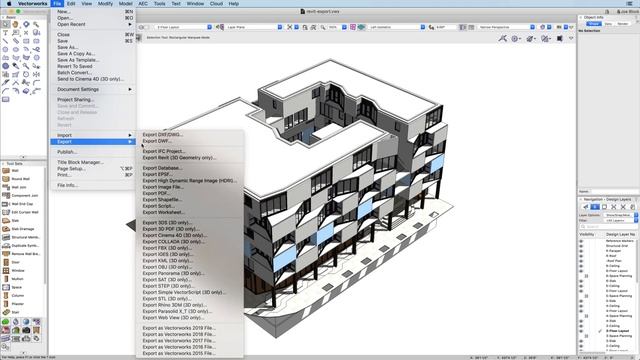Image resolution: width=640 pixels, height=360 pixels.
Task: Select the Pan hand tool in Basic palette
Action: 16,24
